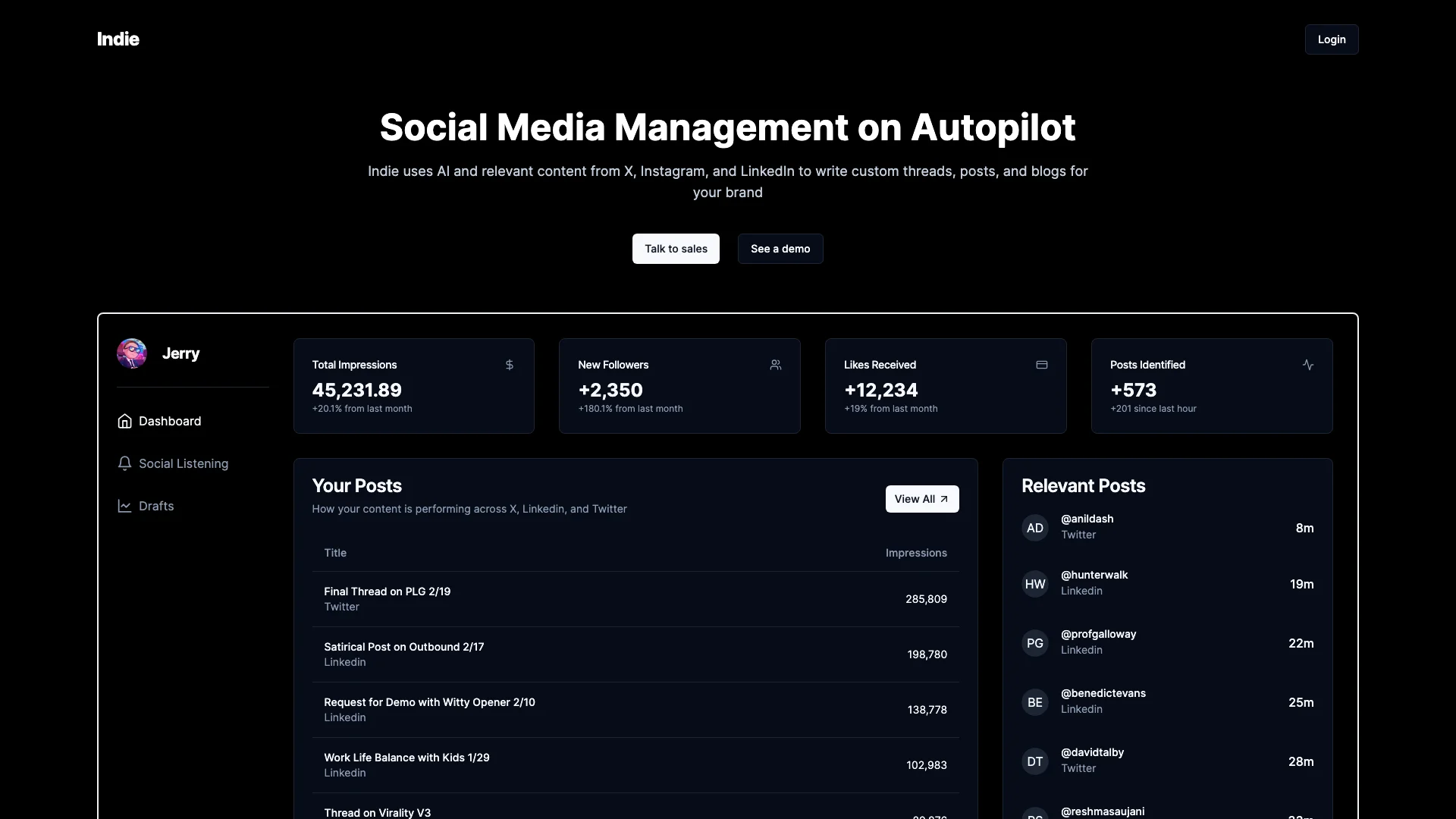Click the New Followers people icon
Image resolution: width=1456 pixels, height=819 pixels.
coord(775,364)
